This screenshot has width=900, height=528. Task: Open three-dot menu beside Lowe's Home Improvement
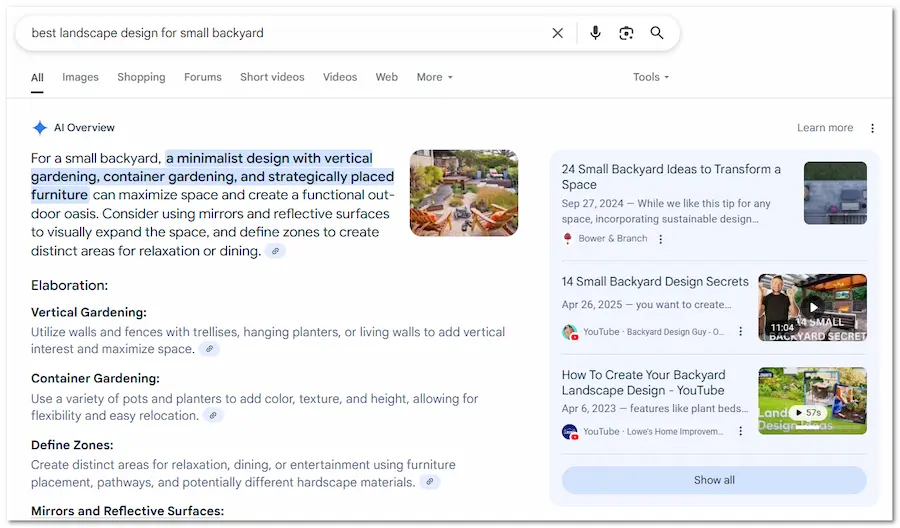(741, 432)
